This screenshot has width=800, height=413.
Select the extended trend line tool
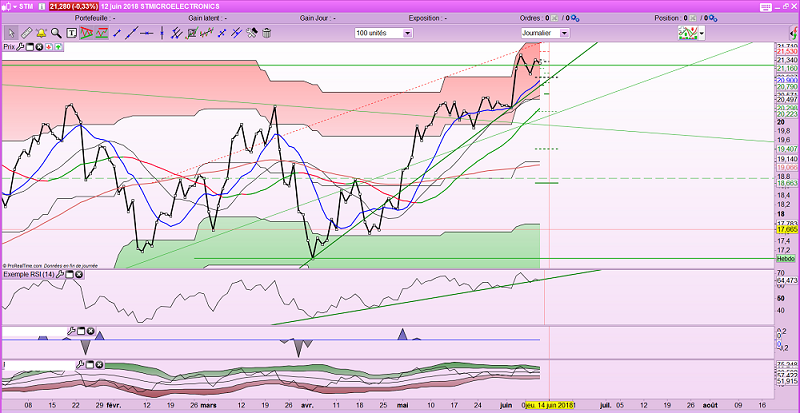(132, 33)
